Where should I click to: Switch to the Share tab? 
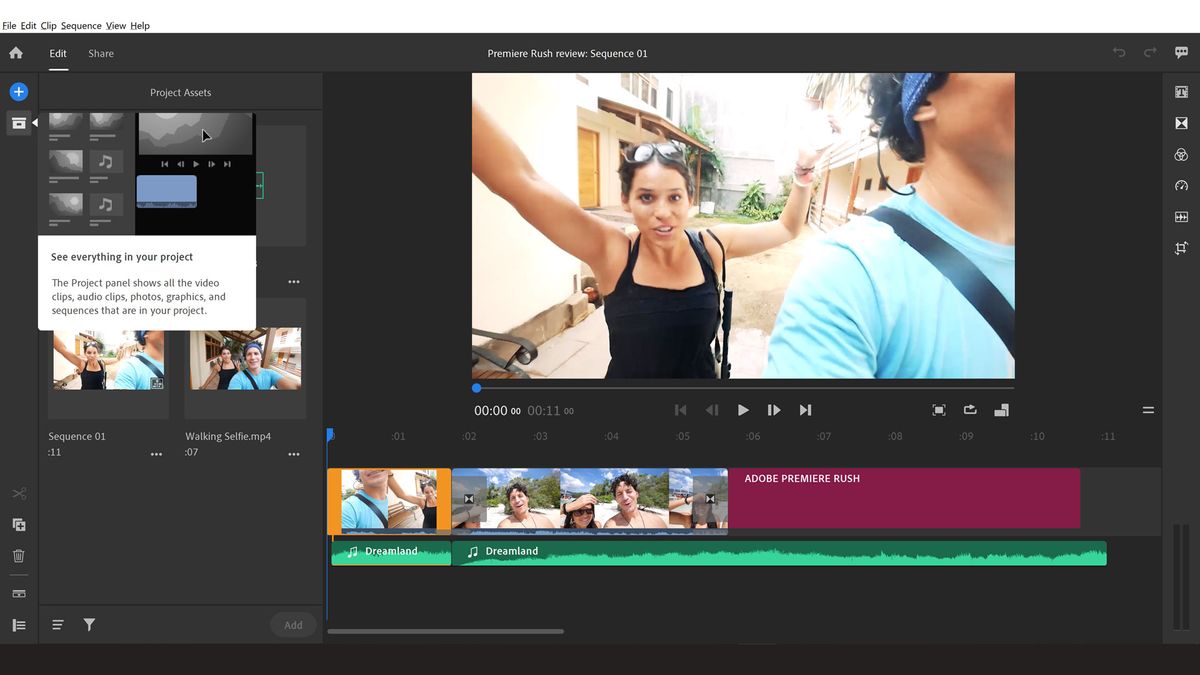point(100,53)
